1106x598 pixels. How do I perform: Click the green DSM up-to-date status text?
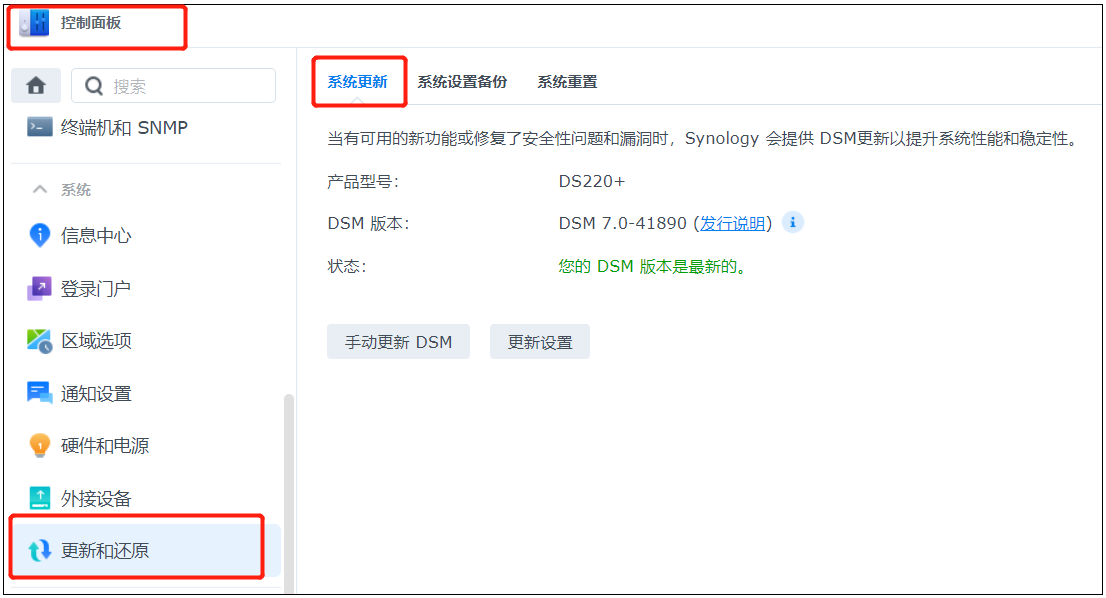click(652, 267)
